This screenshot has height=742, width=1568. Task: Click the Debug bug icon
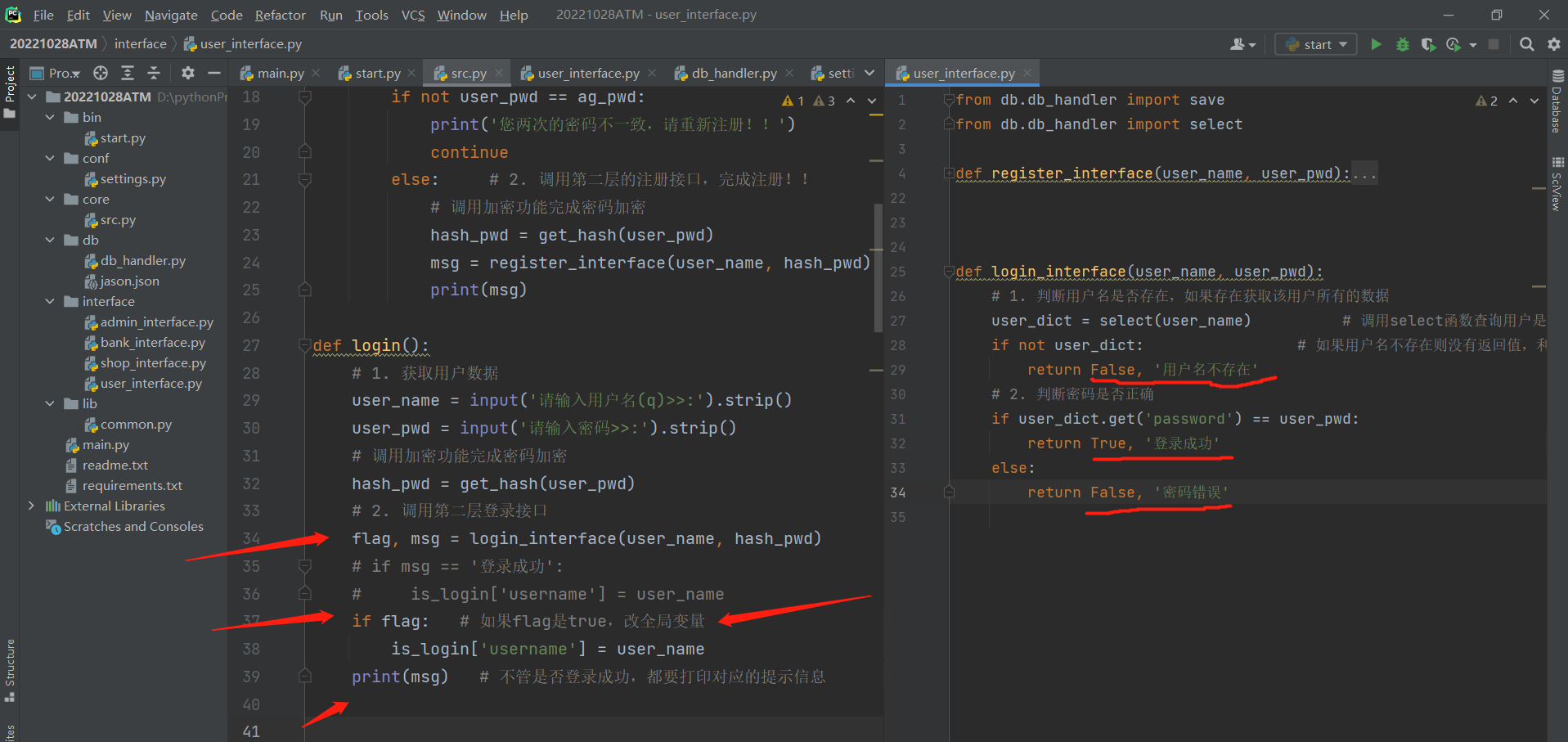coord(1402,44)
